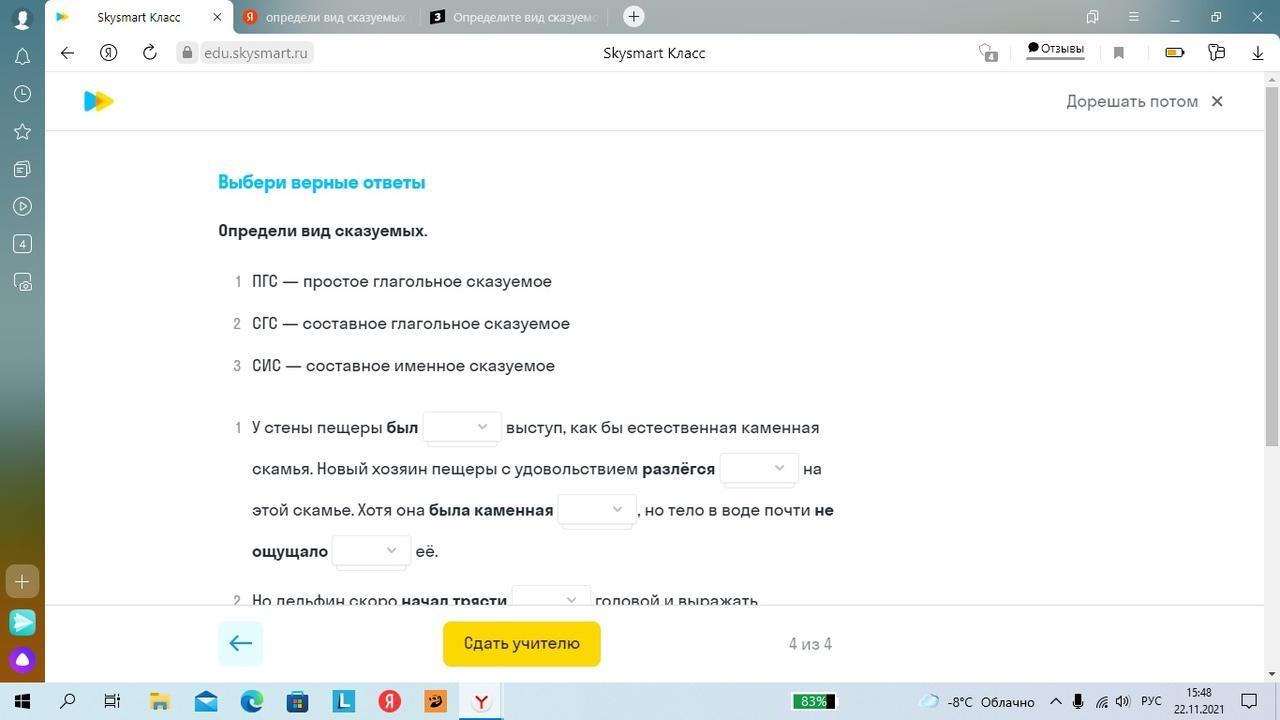Expand dropdown after the word «разлёгся»

(759, 468)
